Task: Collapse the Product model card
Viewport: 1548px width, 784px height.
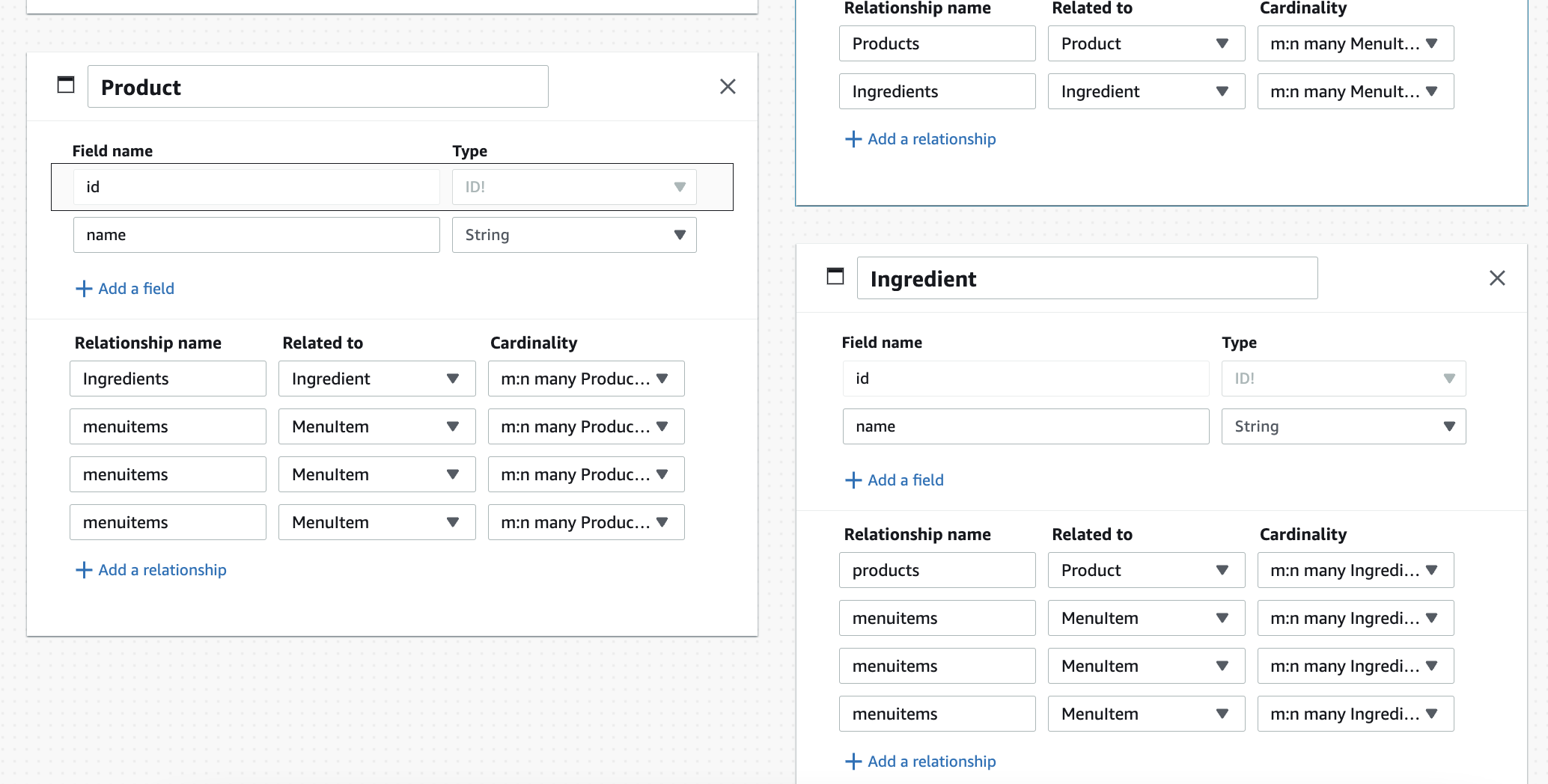Action: pyautogui.click(x=66, y=85)
